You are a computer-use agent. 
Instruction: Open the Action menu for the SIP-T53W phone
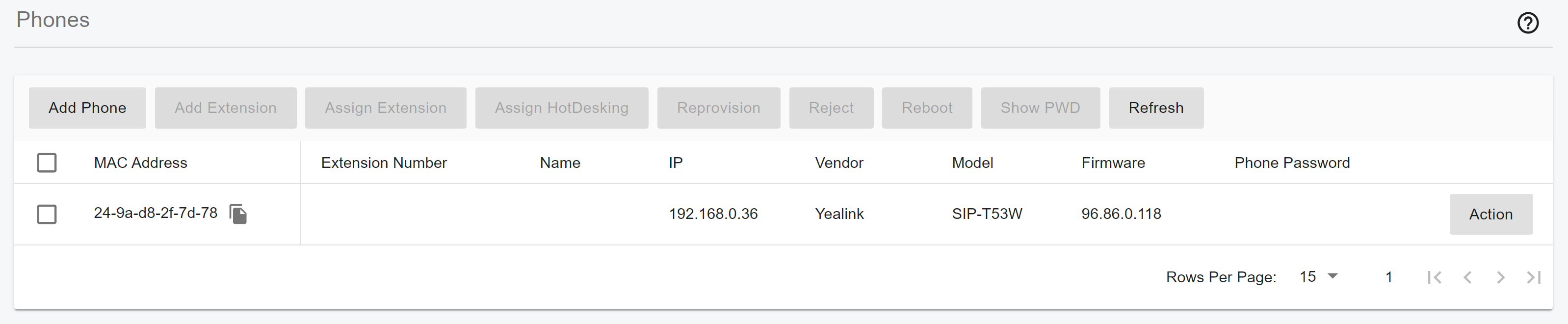[x=1490, y=215]
